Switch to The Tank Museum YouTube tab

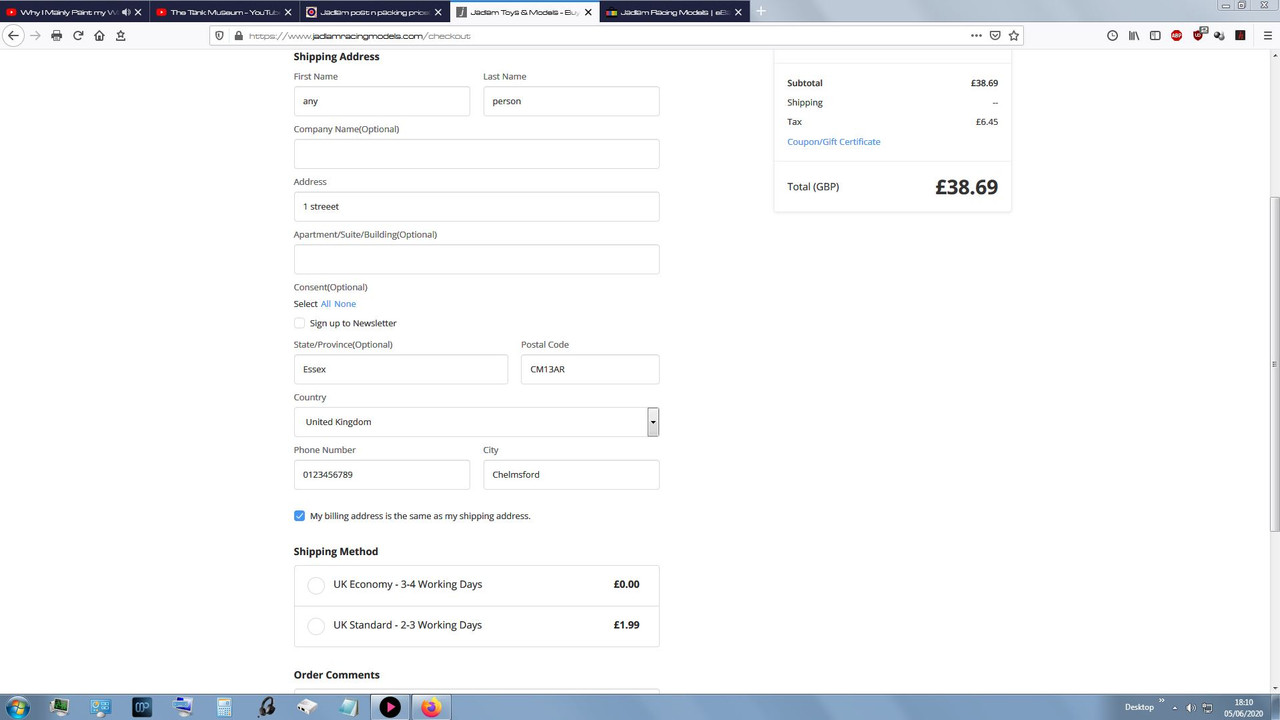click(223, 12)
